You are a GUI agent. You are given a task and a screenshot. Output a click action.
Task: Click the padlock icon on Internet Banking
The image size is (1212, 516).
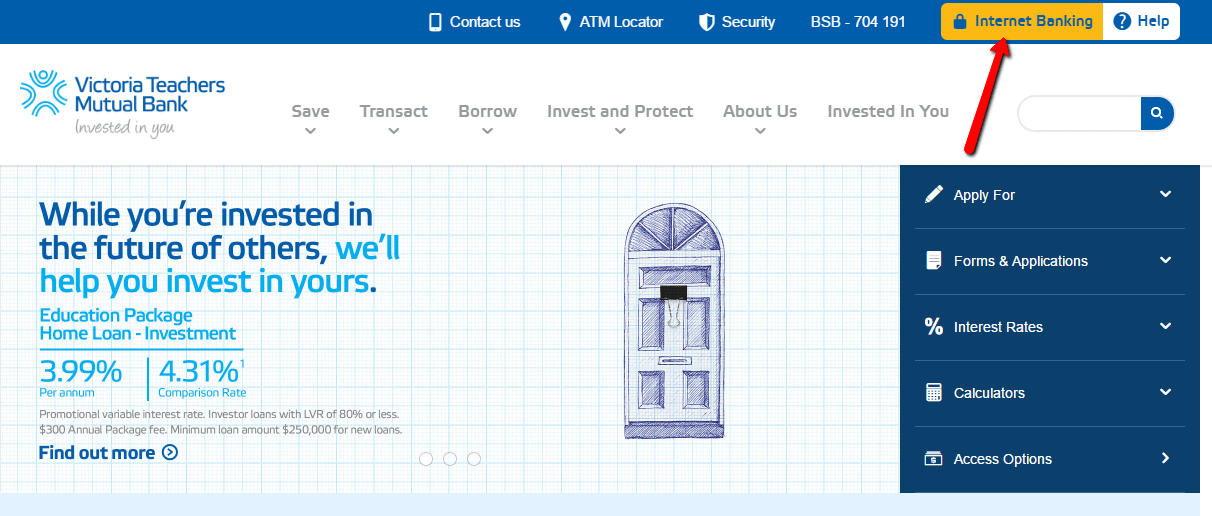coord(960,21)
